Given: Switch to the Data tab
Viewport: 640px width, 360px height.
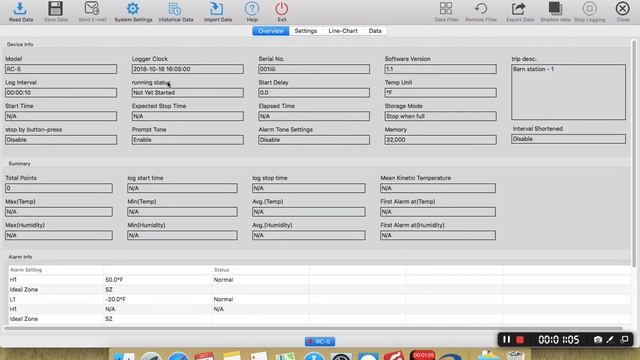Looking at the screenshot, I should (375, 31).
